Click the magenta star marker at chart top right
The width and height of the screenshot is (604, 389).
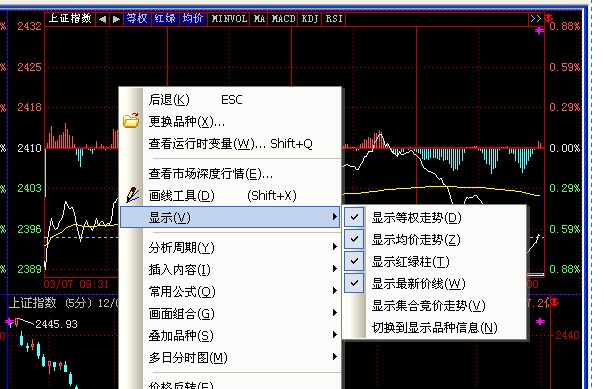pyautogui.click(x=539, y=30)
